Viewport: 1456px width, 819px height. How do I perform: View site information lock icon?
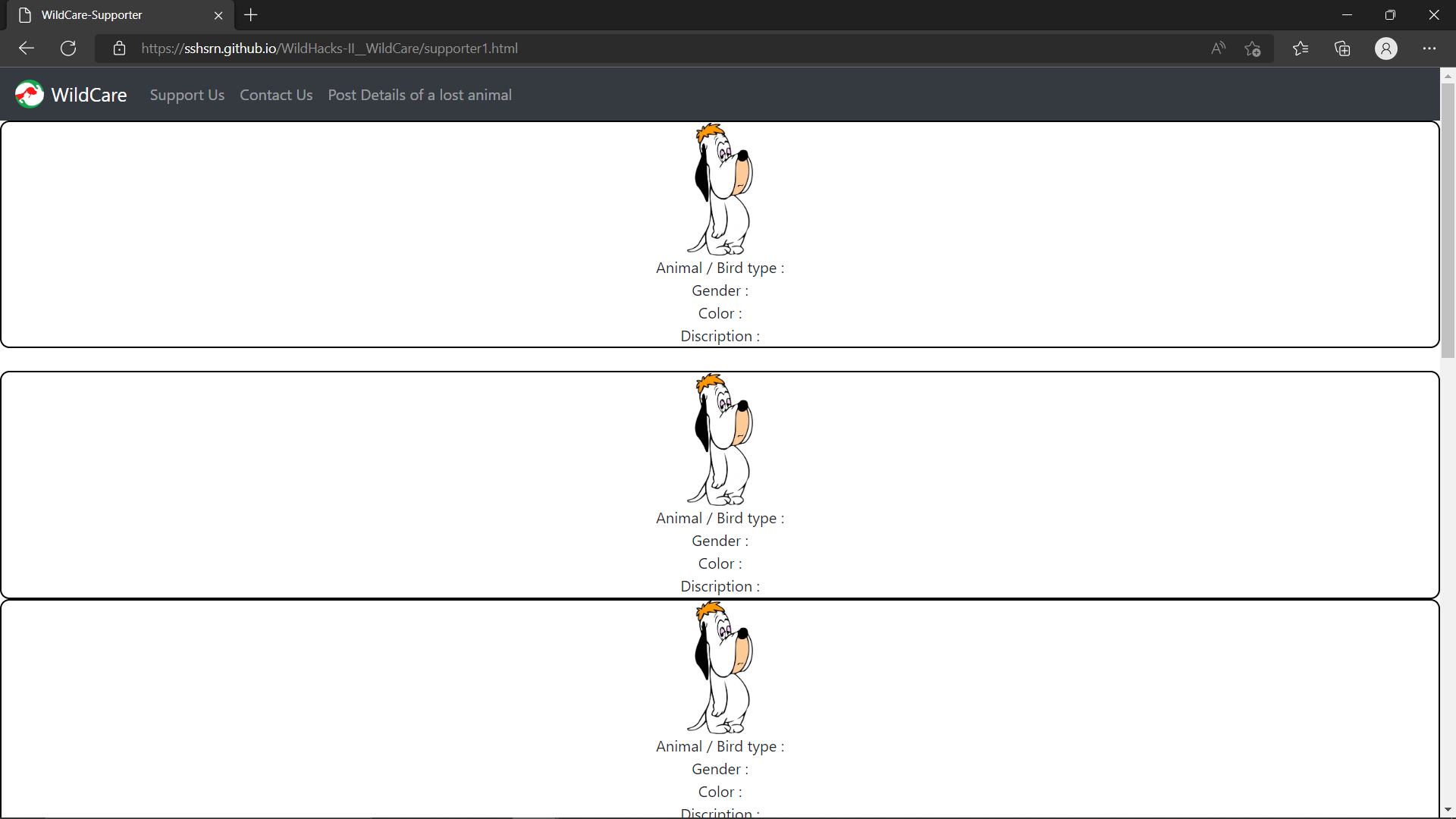pos(119,49)
